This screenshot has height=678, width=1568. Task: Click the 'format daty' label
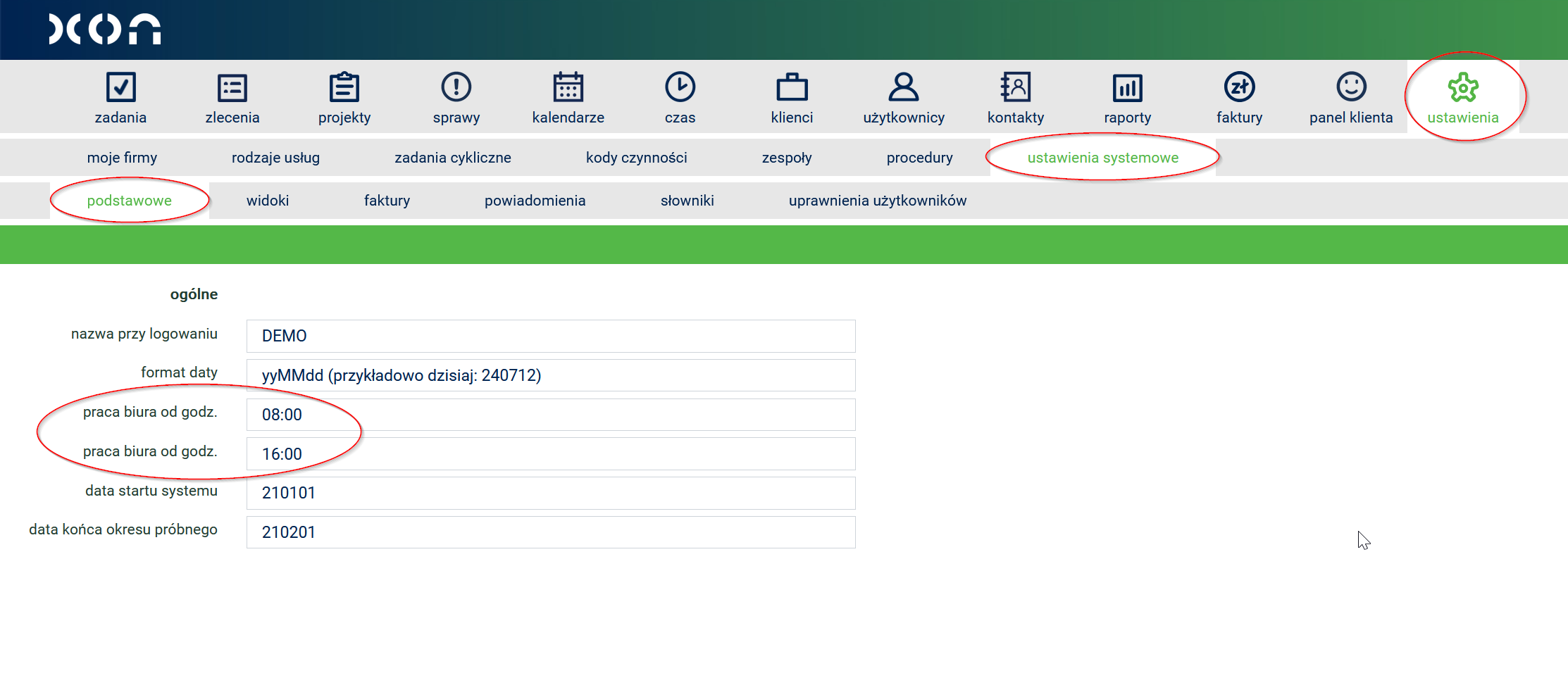click(x=179, y=372)
